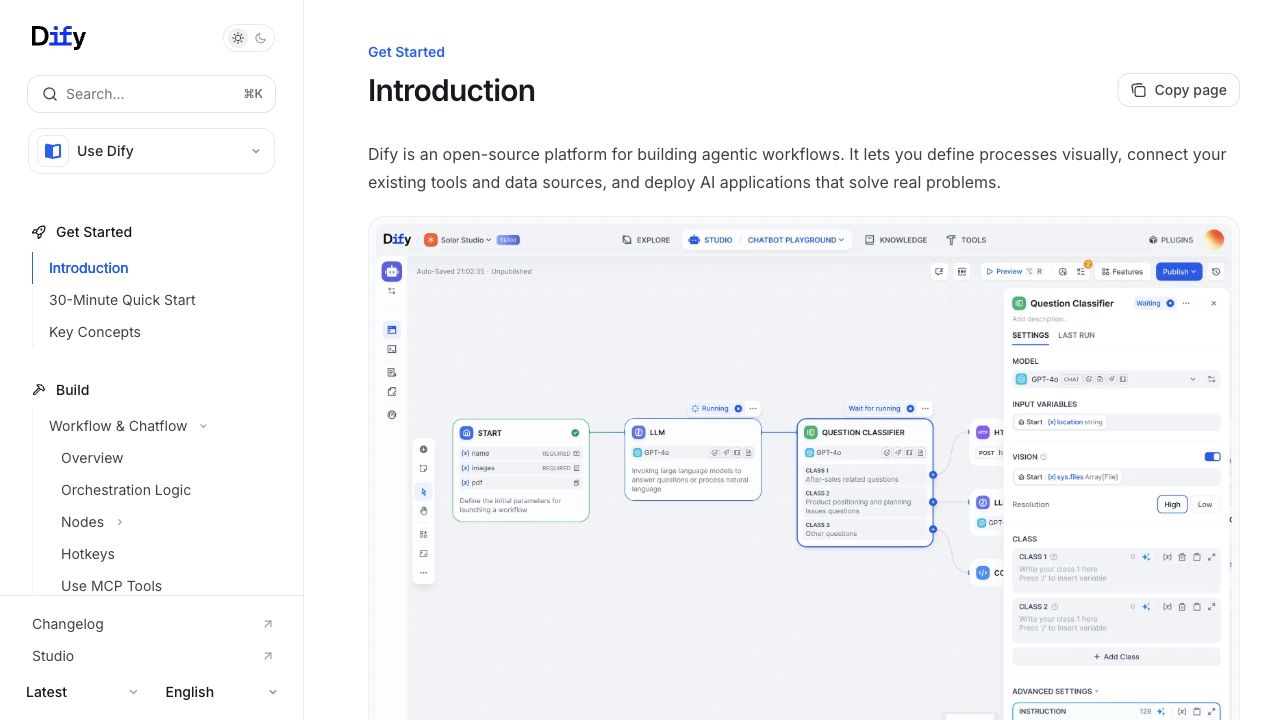Select the Build sidebar section heading
Image resolution: width=1280 pixels, height=720 pixels.
point(72,390)
